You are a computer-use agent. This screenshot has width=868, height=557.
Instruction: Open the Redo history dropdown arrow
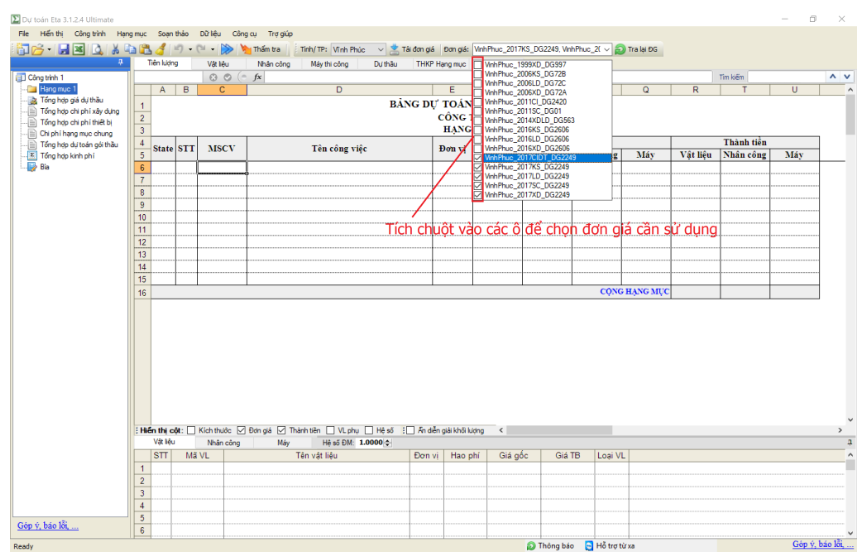(x=213, y=49)
